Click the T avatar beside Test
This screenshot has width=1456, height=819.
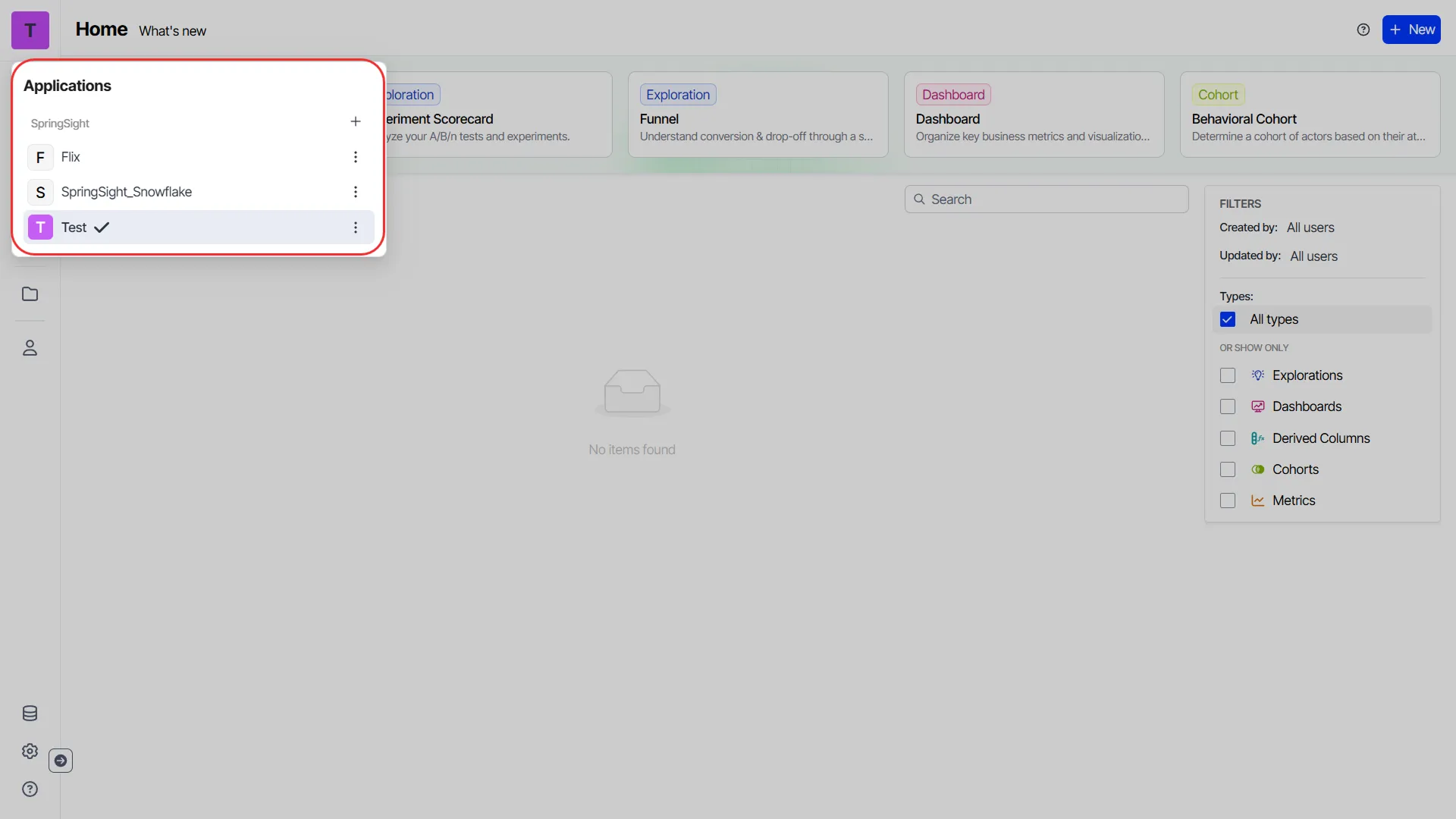(x=40, y=227)
